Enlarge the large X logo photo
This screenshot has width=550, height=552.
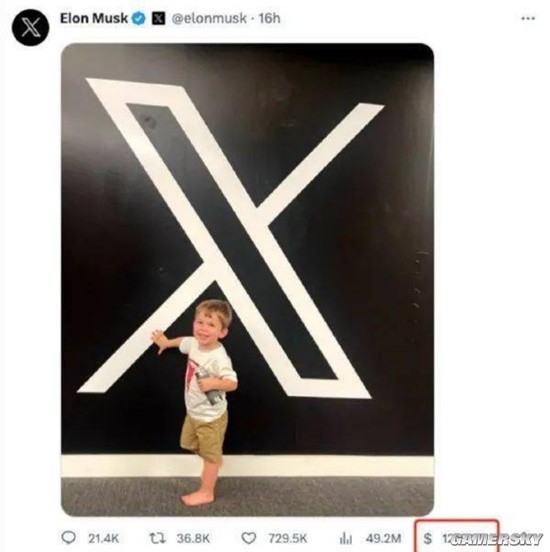pos(247,280)
